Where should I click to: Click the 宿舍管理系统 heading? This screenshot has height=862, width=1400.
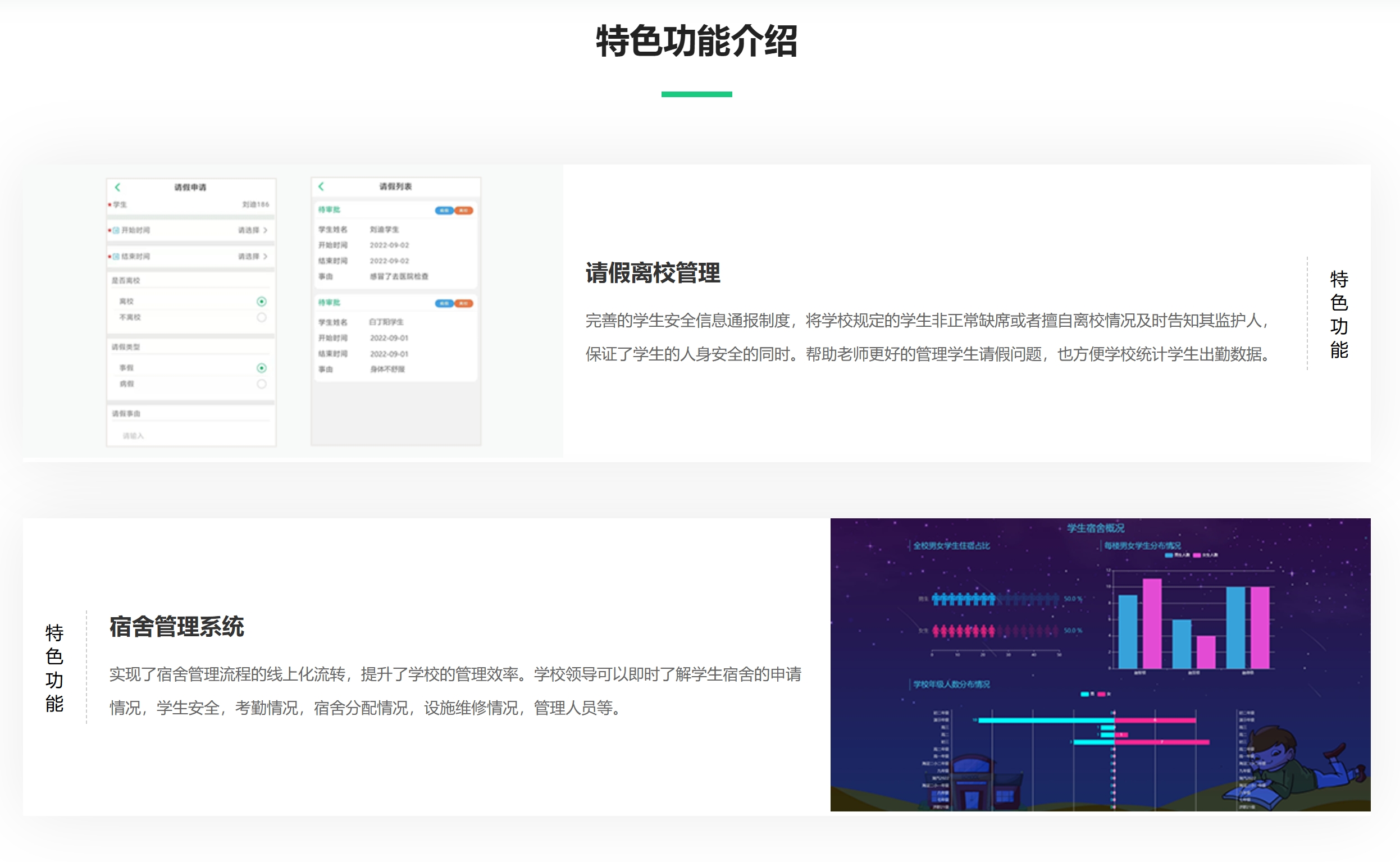177,627
